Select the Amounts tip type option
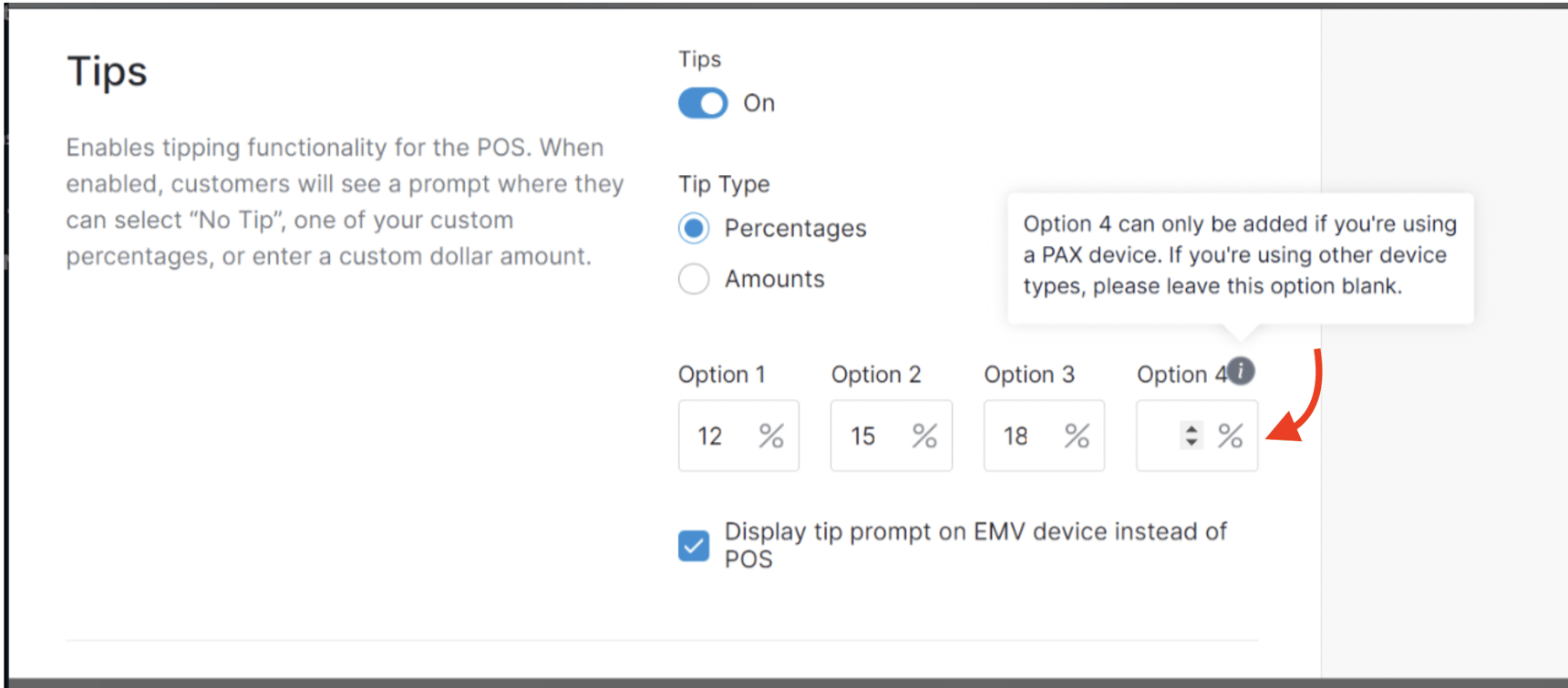 click(694, 279)
